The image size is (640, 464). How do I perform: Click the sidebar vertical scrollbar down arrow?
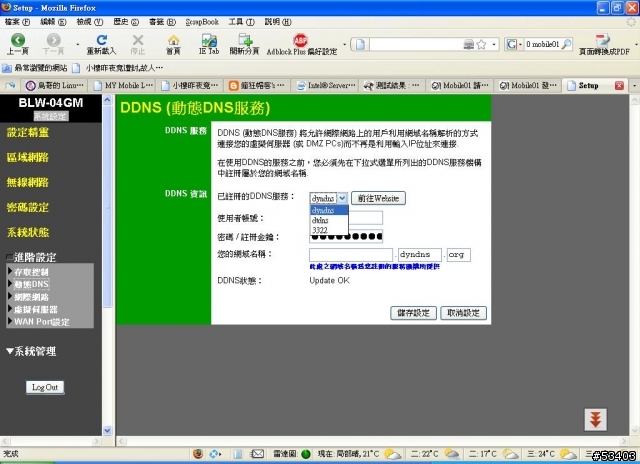[x=107, y=430]
